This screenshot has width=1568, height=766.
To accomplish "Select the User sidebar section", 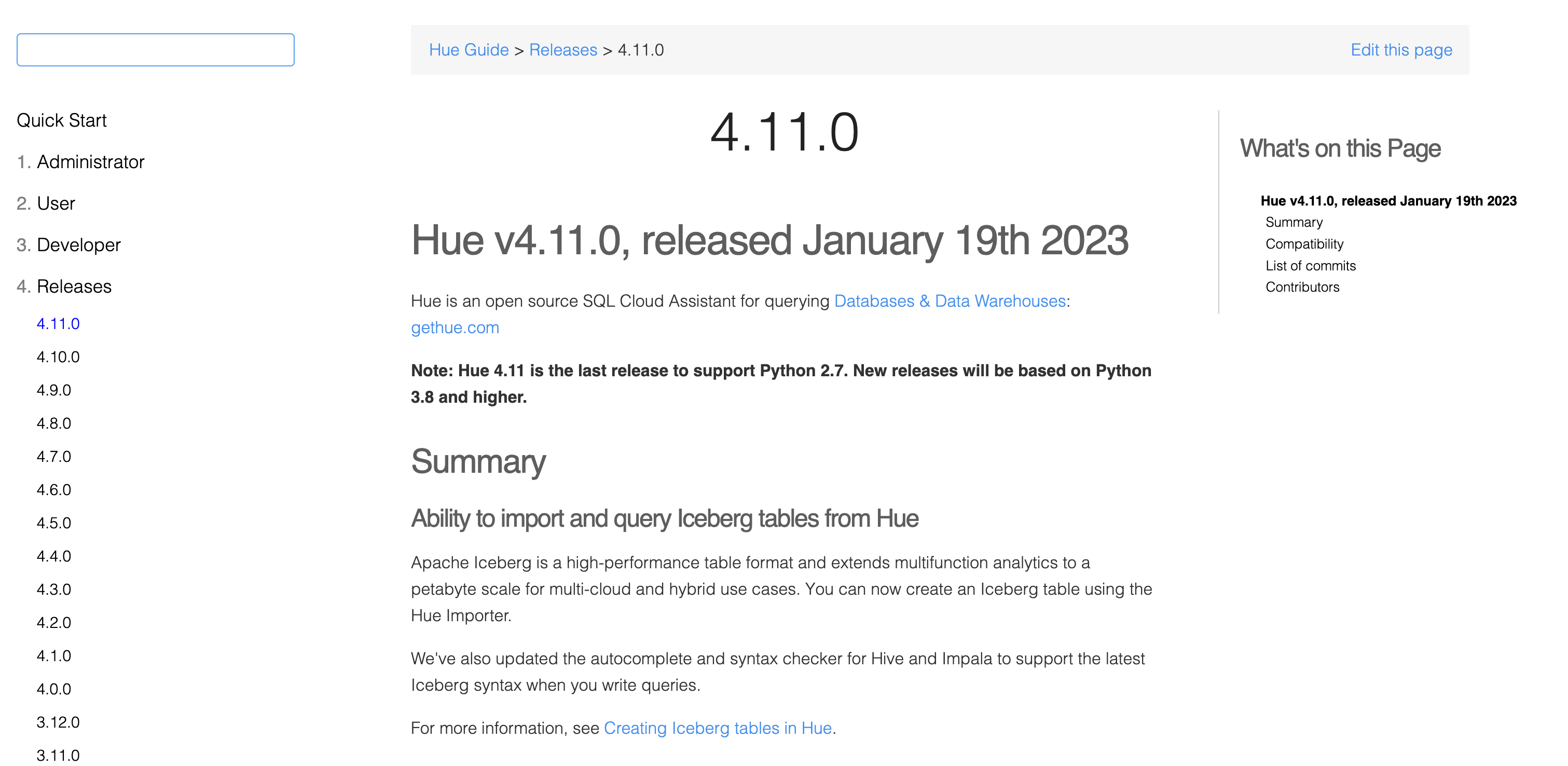I will click(56, 203).
